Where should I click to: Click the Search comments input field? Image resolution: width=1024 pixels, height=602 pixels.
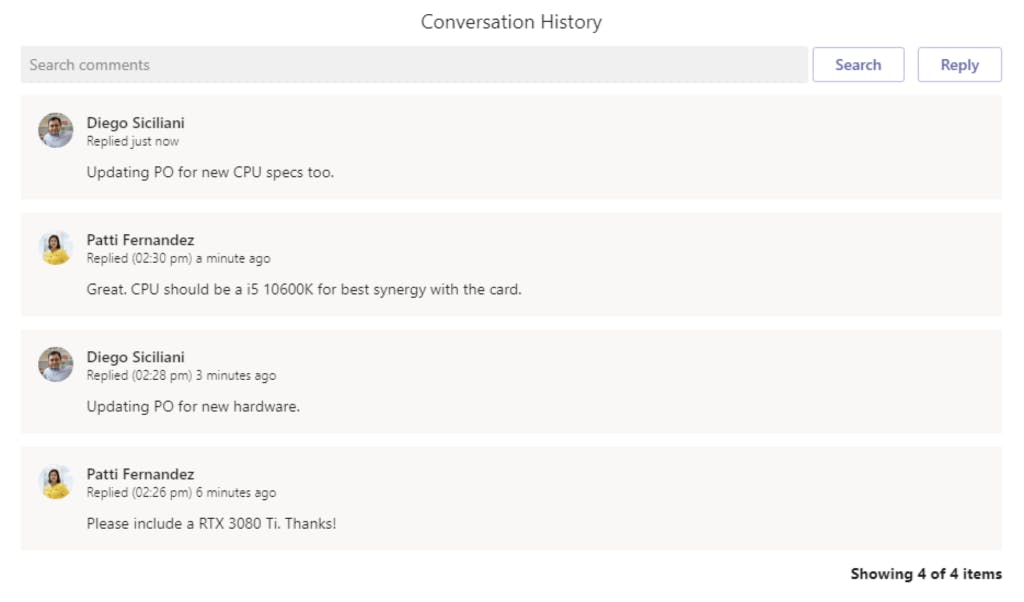(414, 65)
